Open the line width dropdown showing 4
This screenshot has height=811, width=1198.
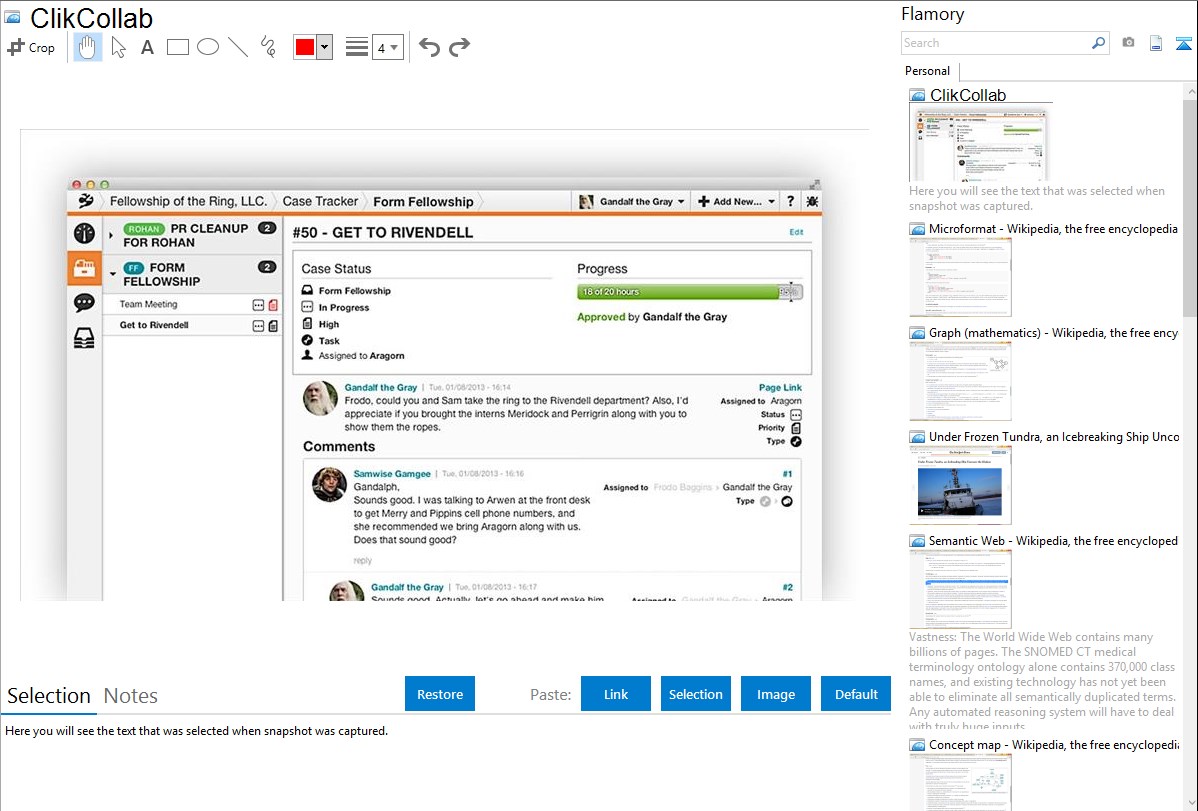coord(388,47)
